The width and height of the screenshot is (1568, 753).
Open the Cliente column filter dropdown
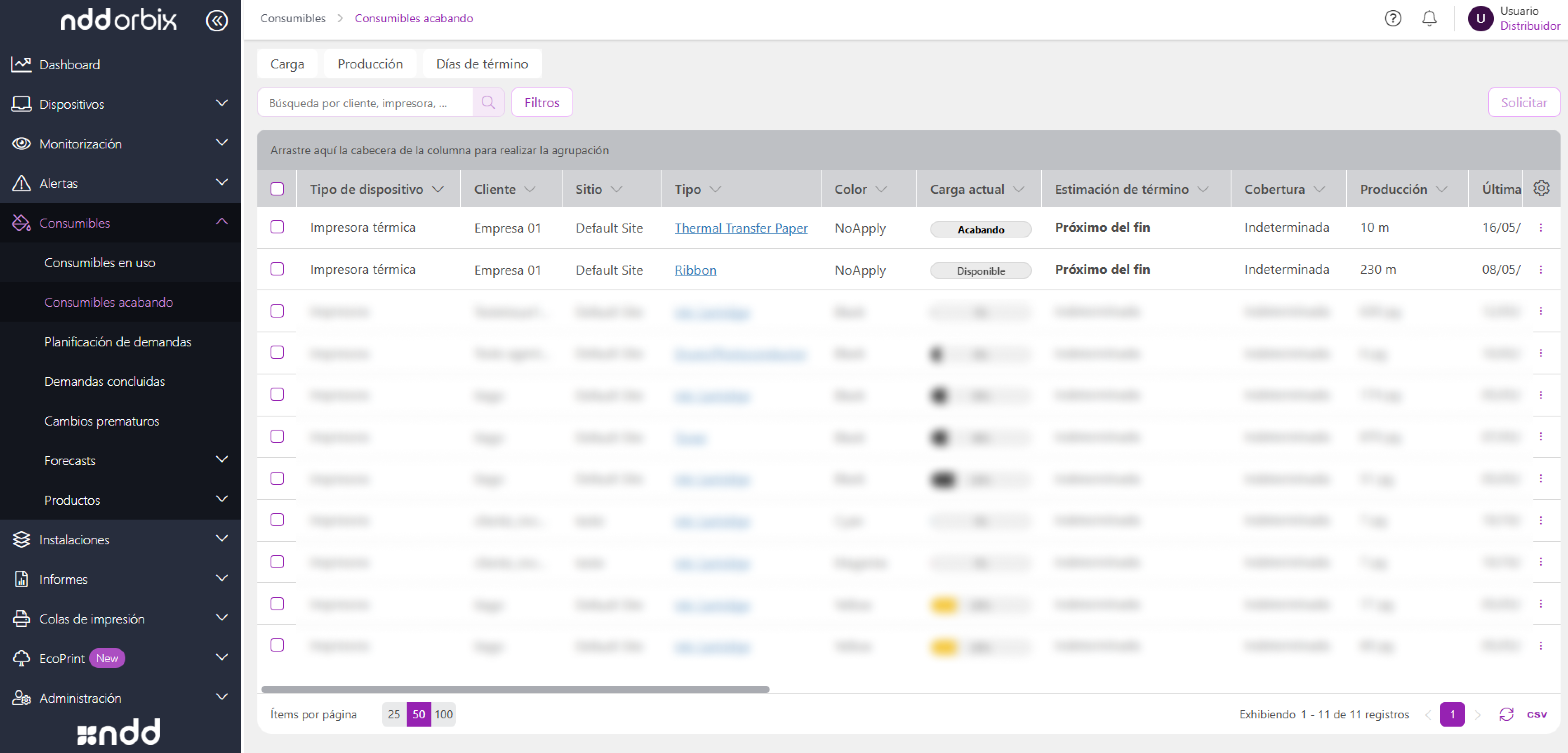point(530,189)
